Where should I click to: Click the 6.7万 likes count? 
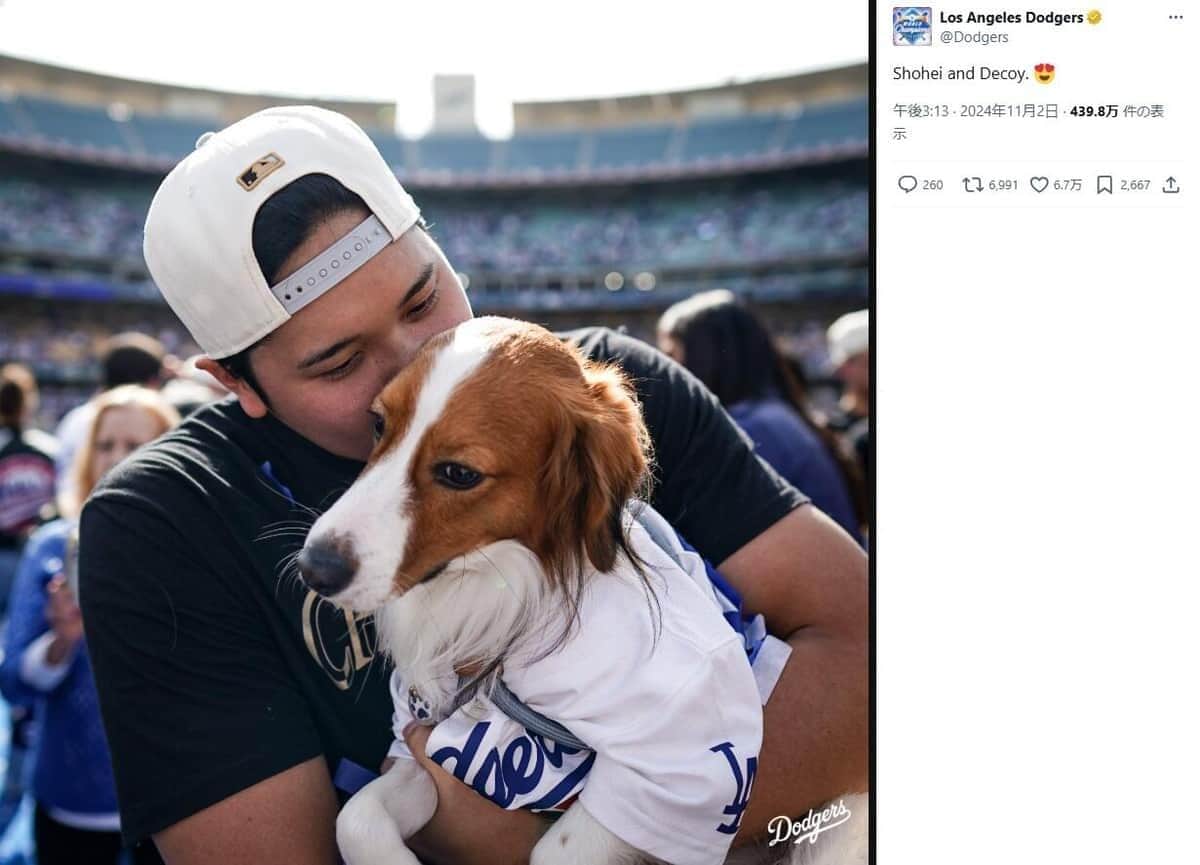coord(1067,185)
